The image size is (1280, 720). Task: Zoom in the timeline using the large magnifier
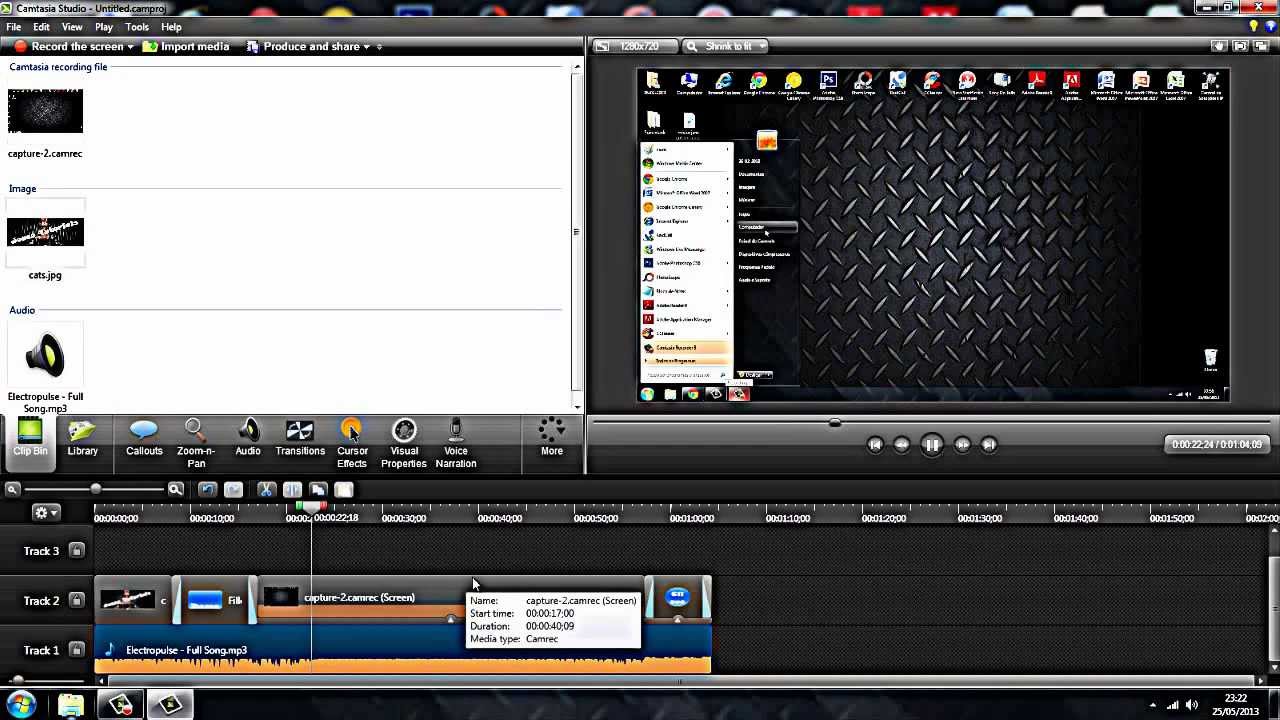pyautogui.click(x=176, y=489)
